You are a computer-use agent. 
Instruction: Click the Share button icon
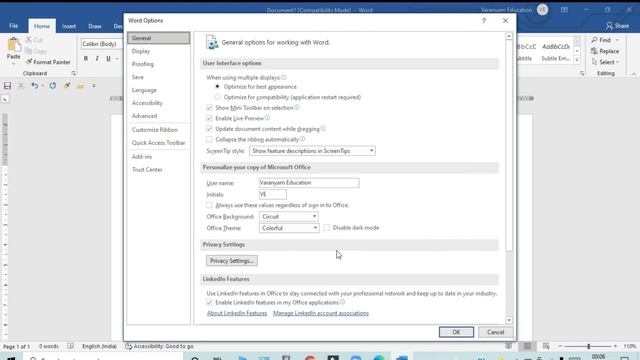(x=609, y=26)
